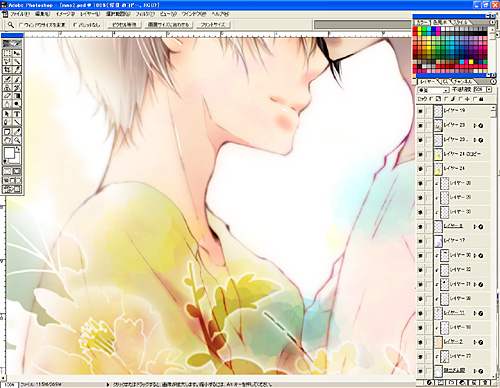This screenshot has width=500, height=388.
Task: Select the Blur tool
Action: tap(7, 104)
